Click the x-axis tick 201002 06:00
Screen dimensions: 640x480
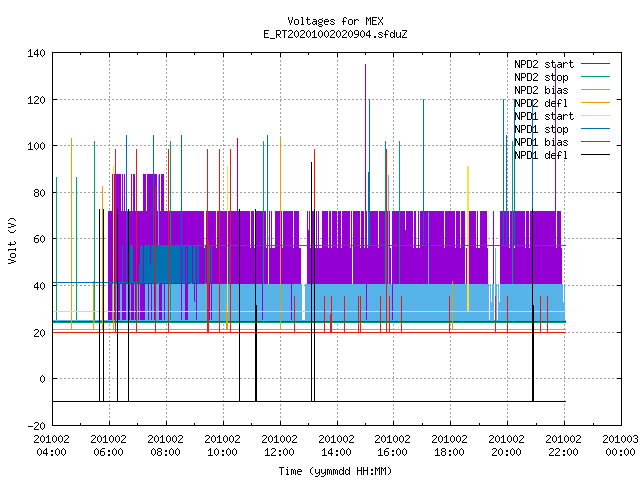tap(109, 446)
